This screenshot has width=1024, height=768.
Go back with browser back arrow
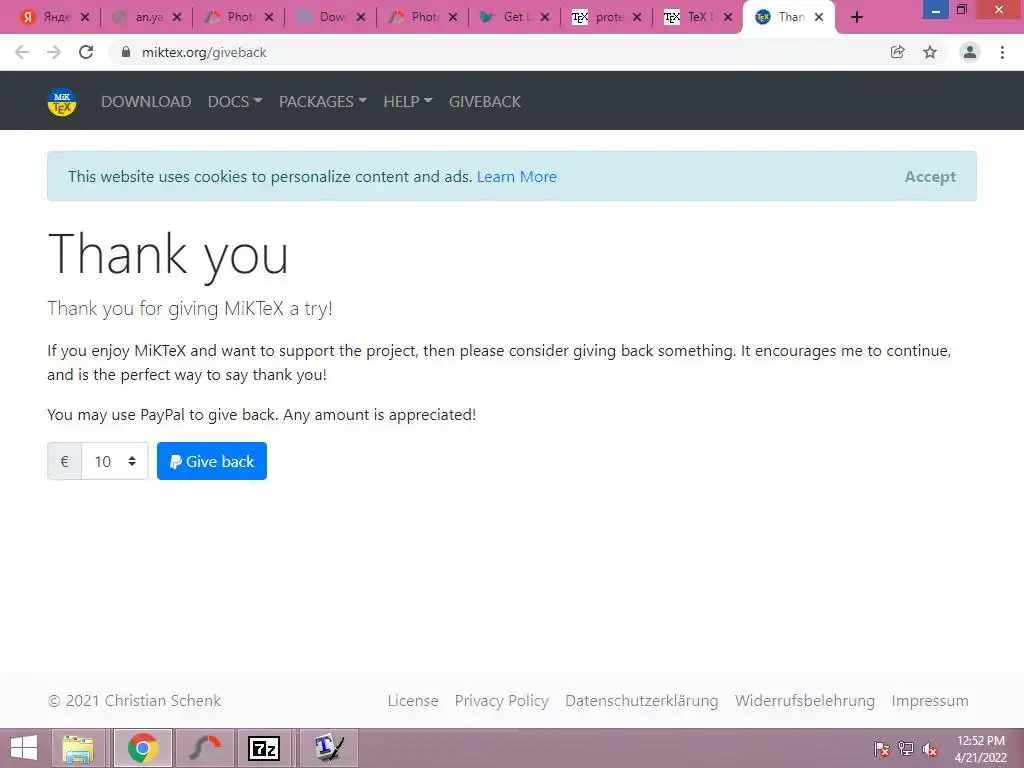(22, 52)
